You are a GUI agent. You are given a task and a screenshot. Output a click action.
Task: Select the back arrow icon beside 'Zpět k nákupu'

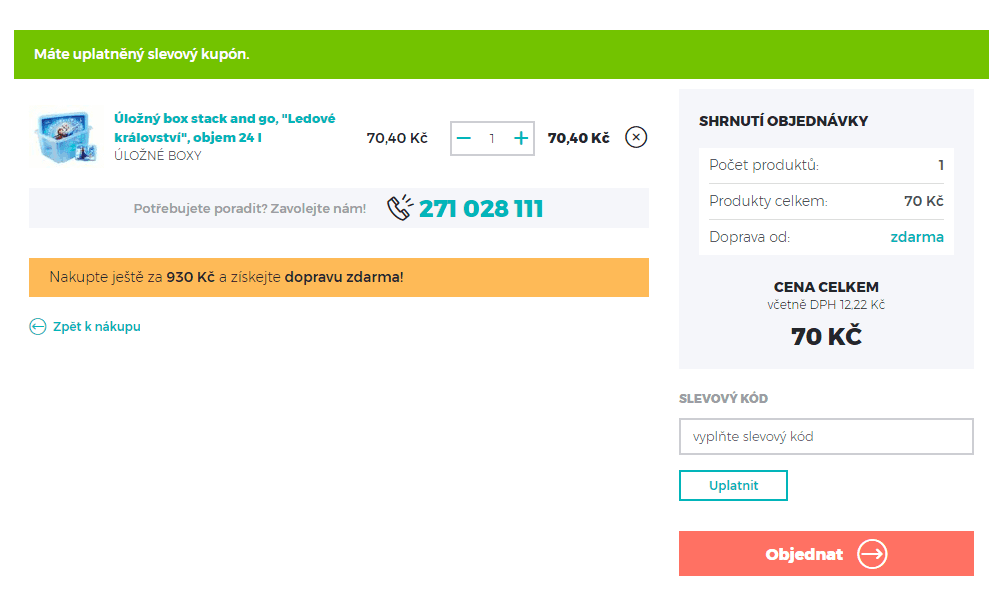[37, 326]
